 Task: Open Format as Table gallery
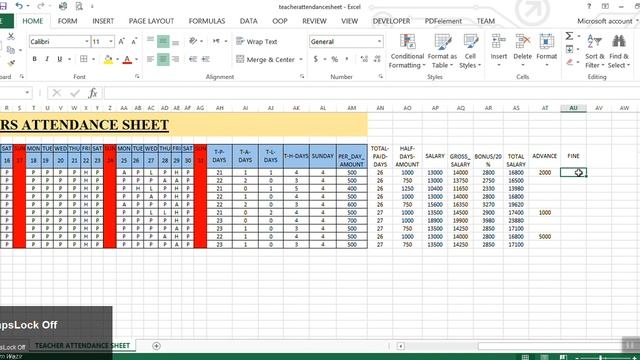[x=442, y=51]
